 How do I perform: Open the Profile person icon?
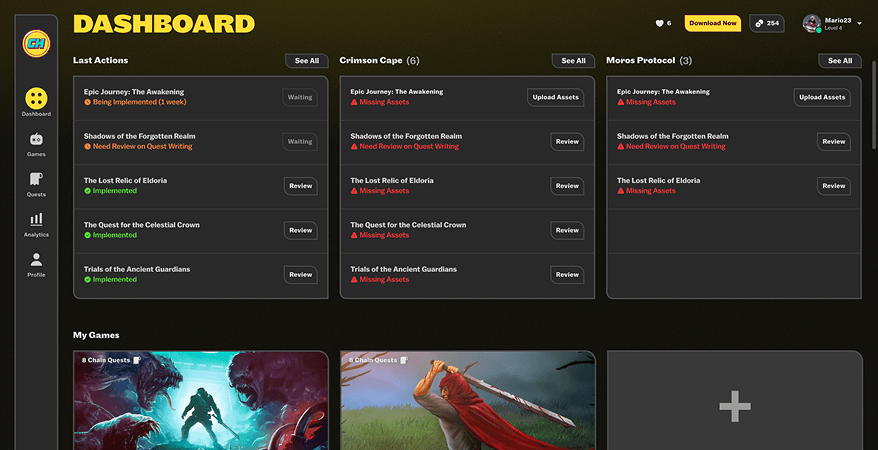point(36,259)
